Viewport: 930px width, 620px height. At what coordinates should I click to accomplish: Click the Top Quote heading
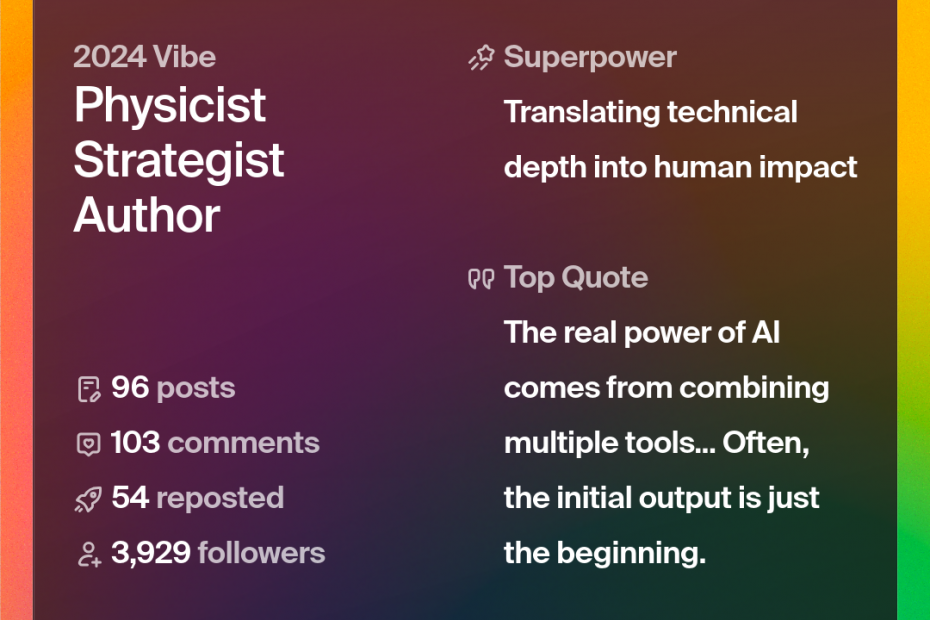pyautogui.click(x=576, y=277)
